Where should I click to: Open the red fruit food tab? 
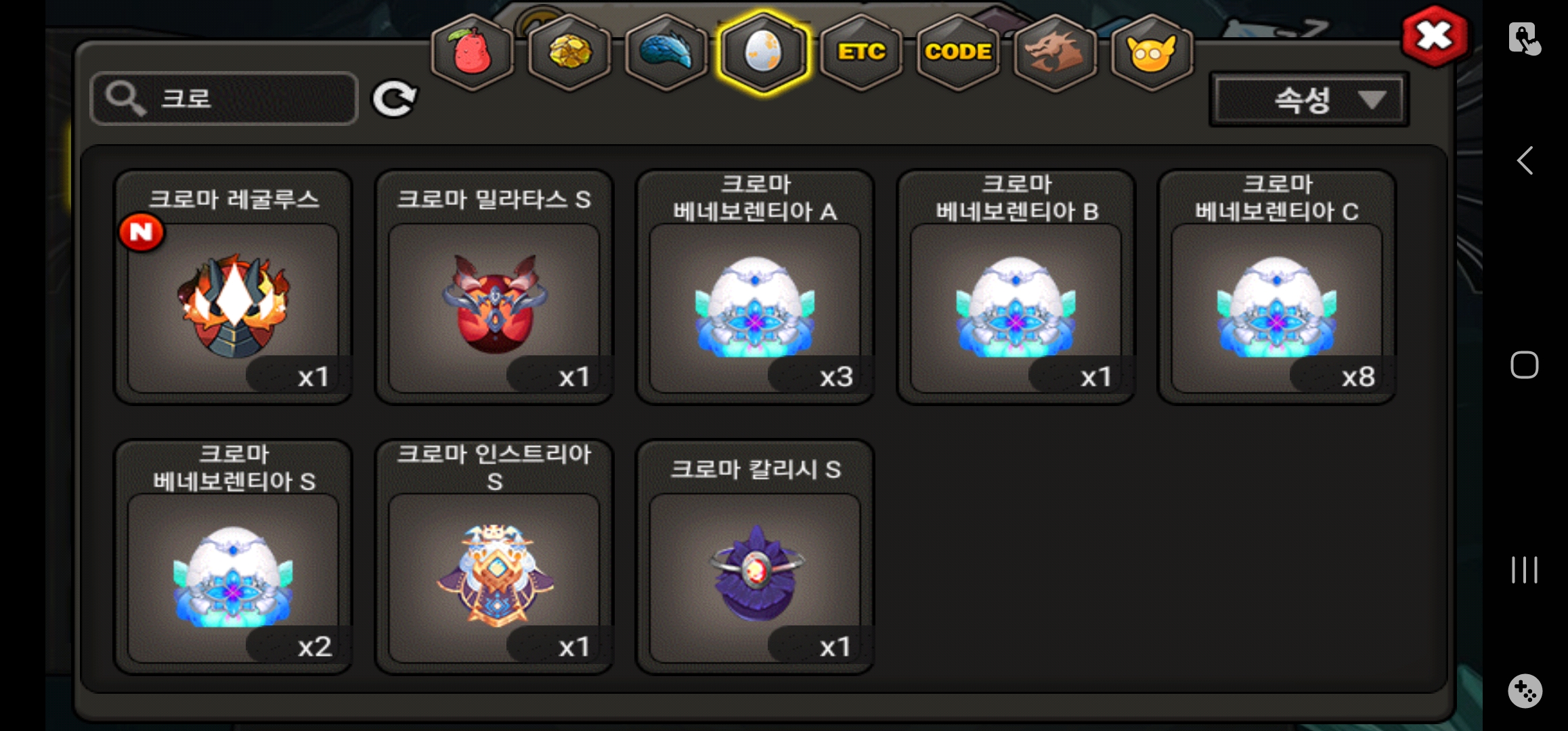[x=473, y=52]
